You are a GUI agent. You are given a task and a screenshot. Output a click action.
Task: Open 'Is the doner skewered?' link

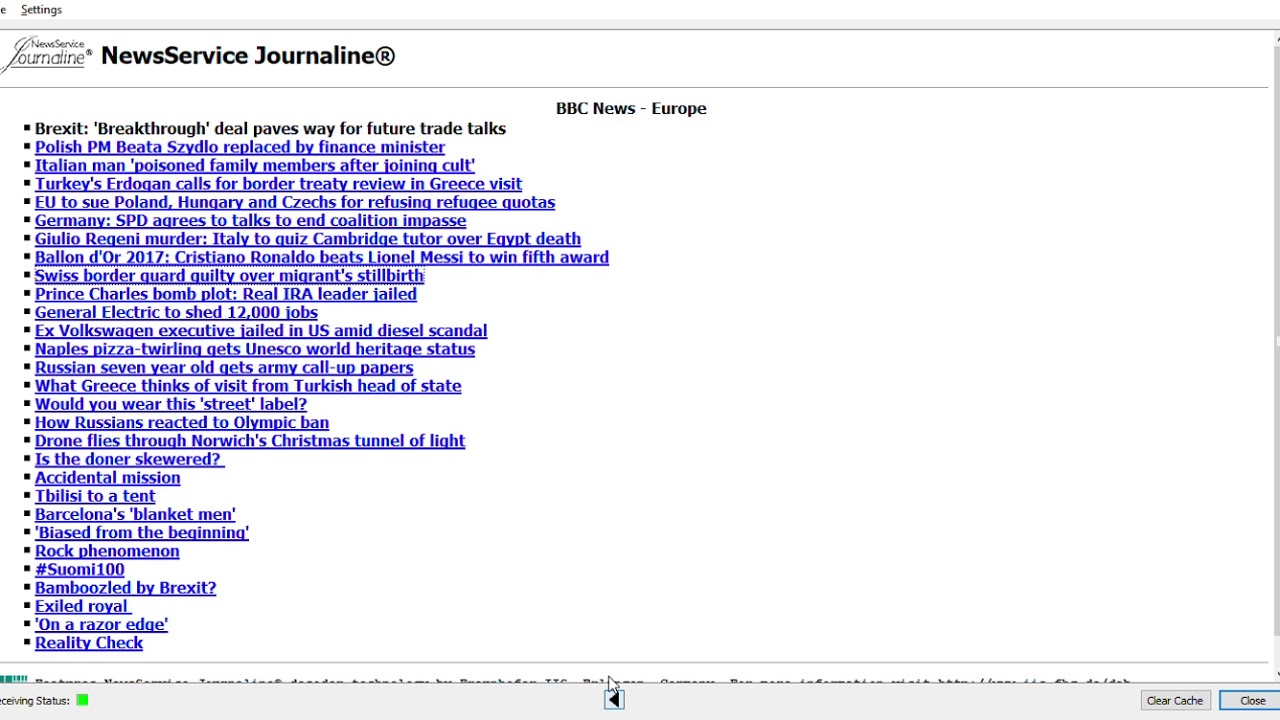point(128,459)
